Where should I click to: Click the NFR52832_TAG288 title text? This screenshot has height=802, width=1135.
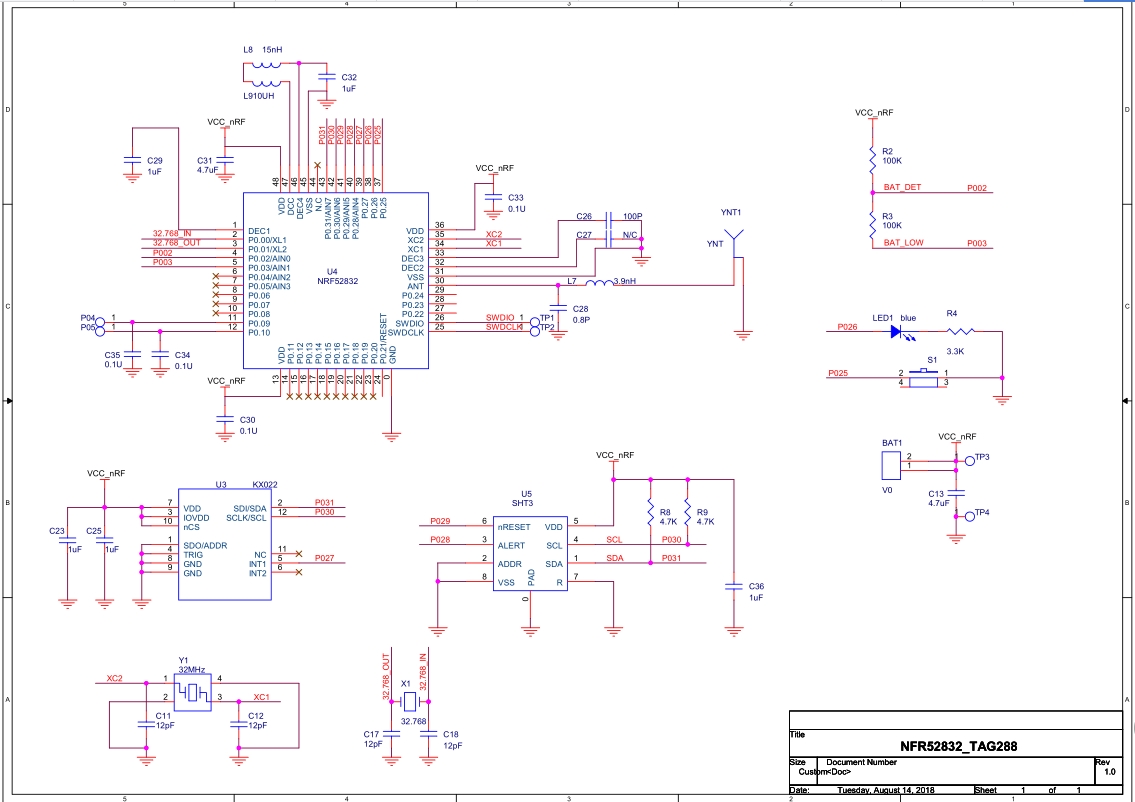coord(958,746)
